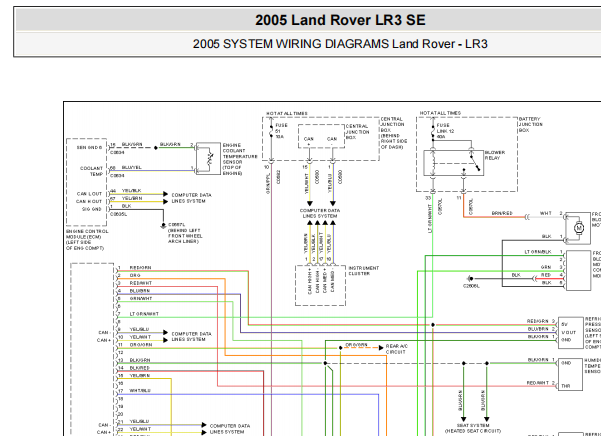Click the 'YEL/BRN' wire label at pin 15
Viewport: 601px width, 436px height.
click(x=140, y=375)
